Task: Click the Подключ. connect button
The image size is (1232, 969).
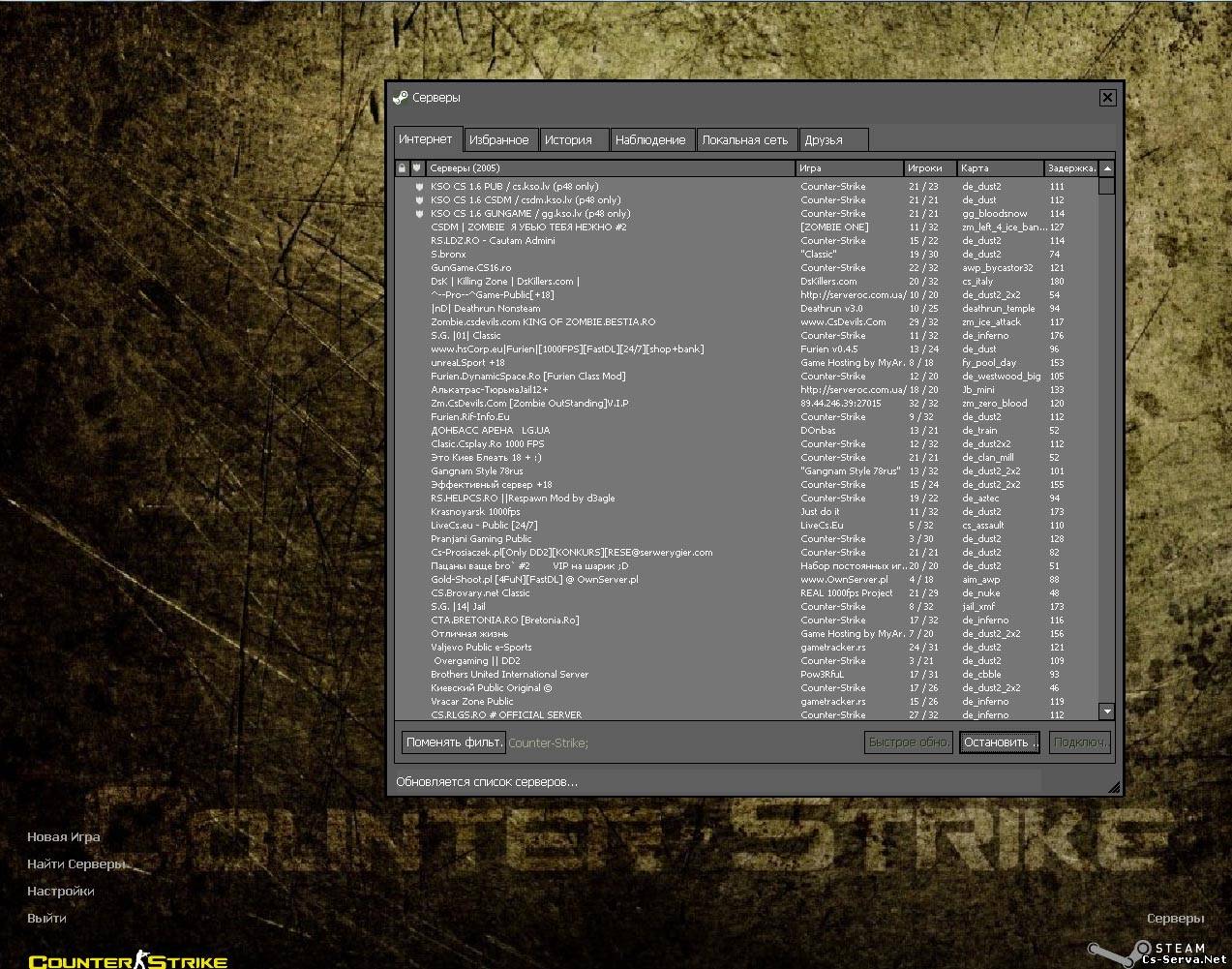Action: pos(1079,742)
